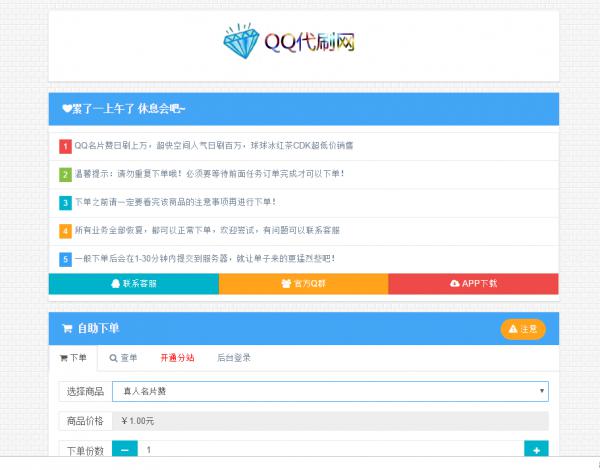Decrease order quantity with minus button
Viewport: 600px width, 470px height.
click(x=125, y=451)
